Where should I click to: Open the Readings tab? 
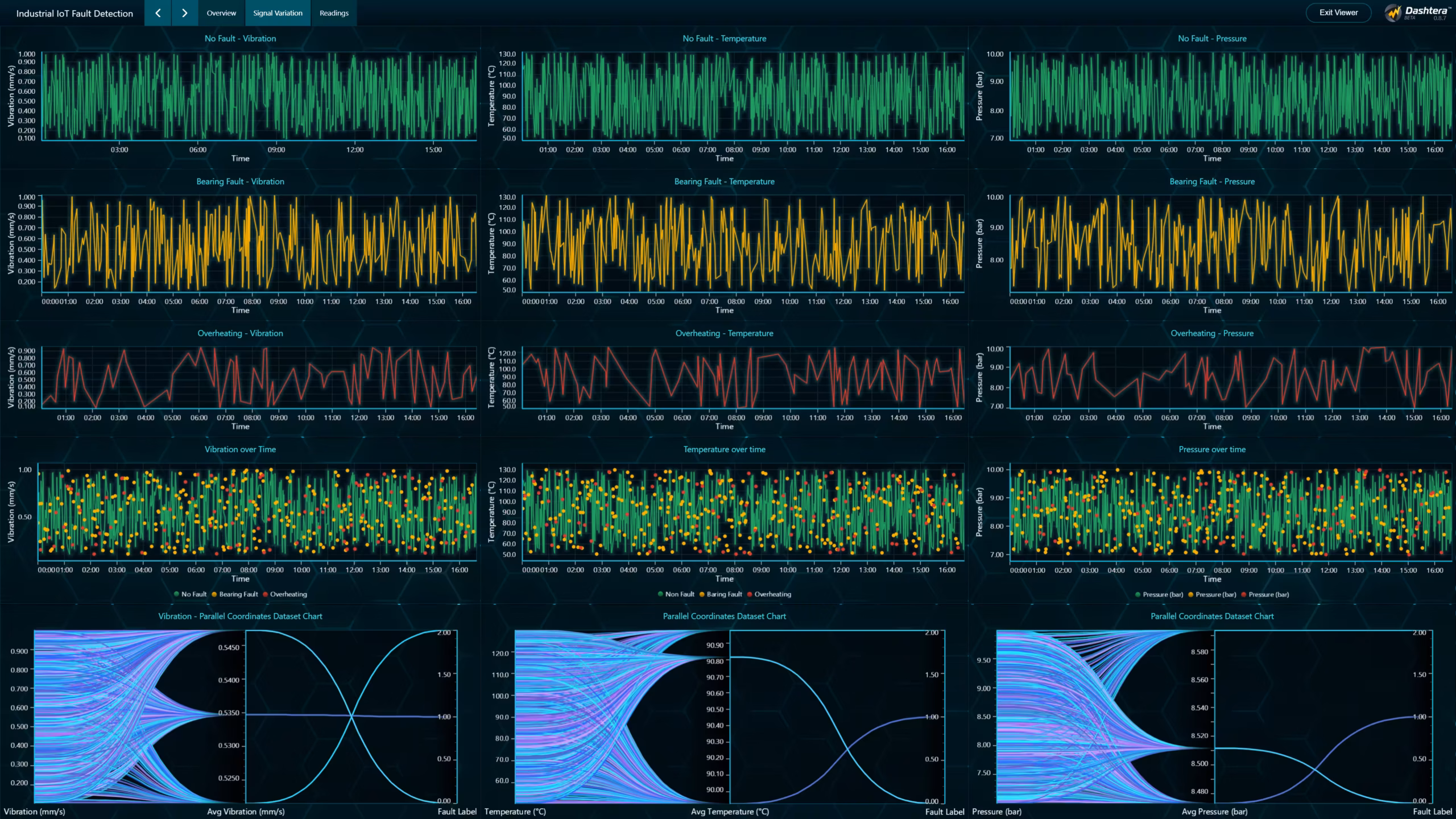tap(334, 13)
